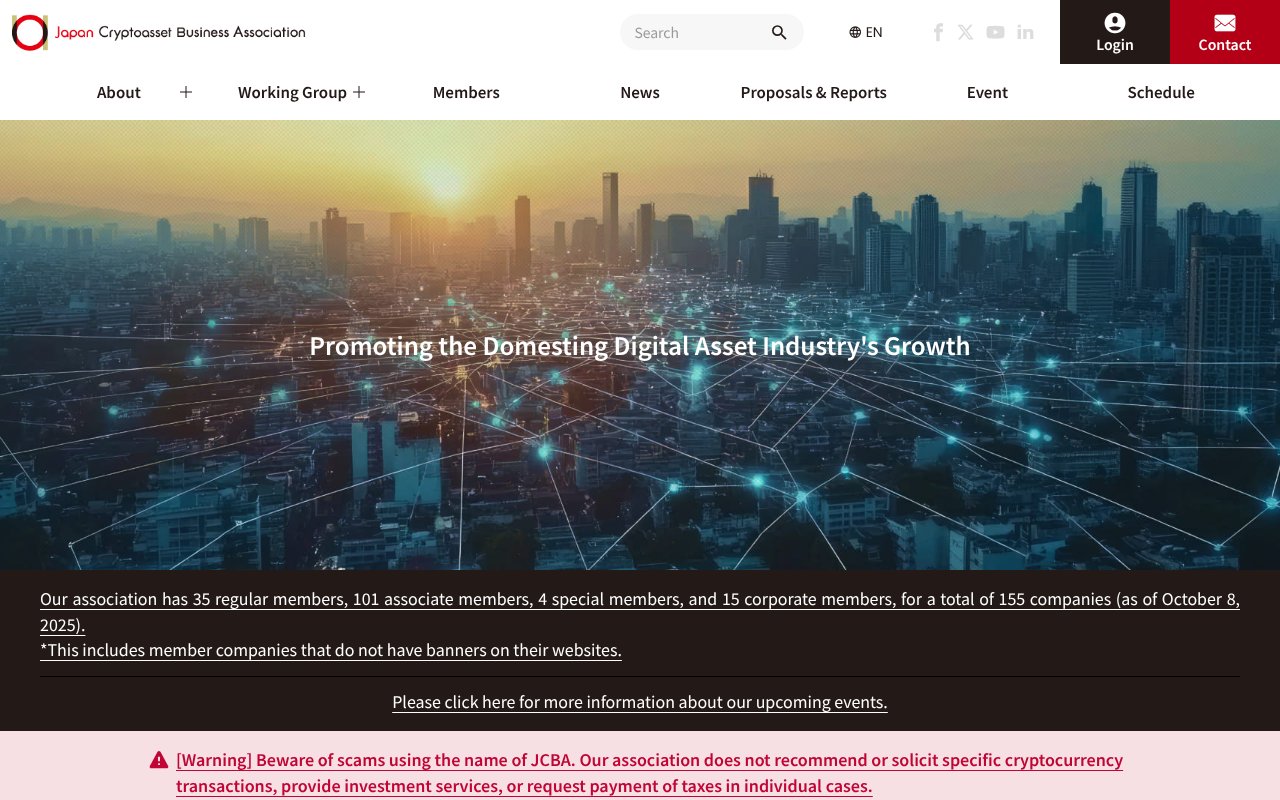
Task: Open JCBA's Facebook page
Action: [x=937, y=32]
